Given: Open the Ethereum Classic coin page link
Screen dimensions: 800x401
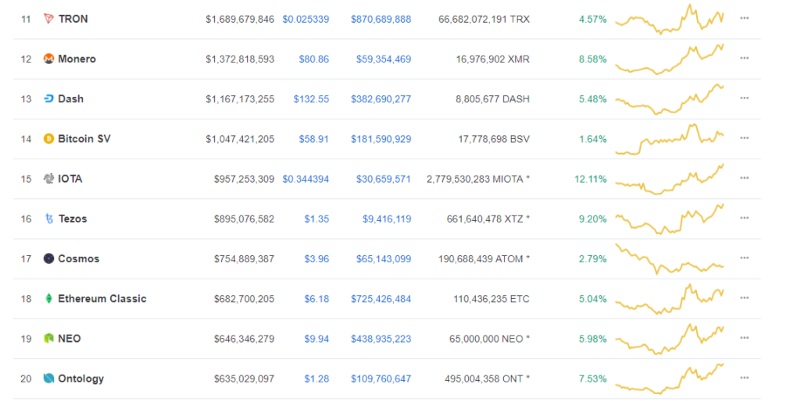Looking at the screenshot, I should coord(102,298).
